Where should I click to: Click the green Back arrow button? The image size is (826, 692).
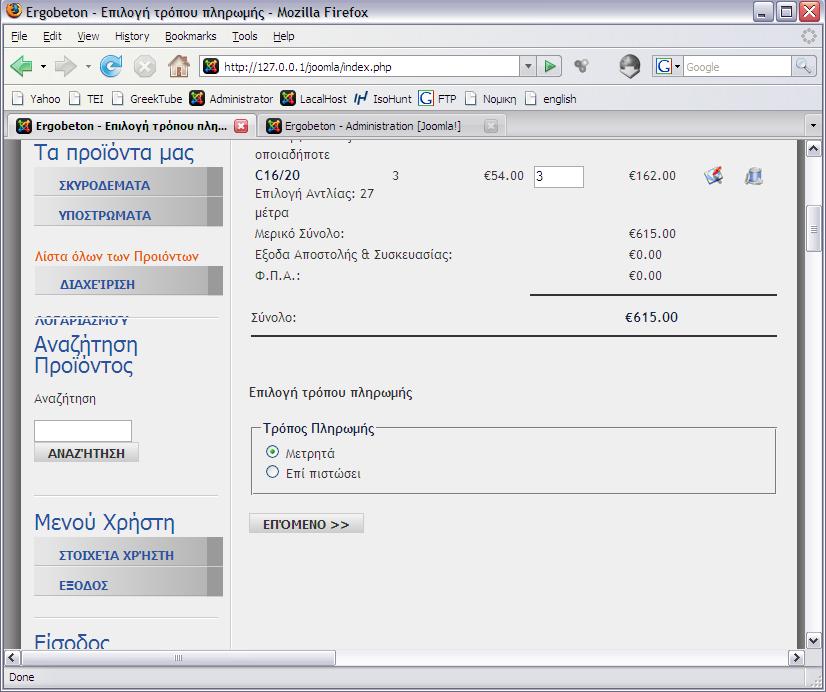[x=22, y=67]
